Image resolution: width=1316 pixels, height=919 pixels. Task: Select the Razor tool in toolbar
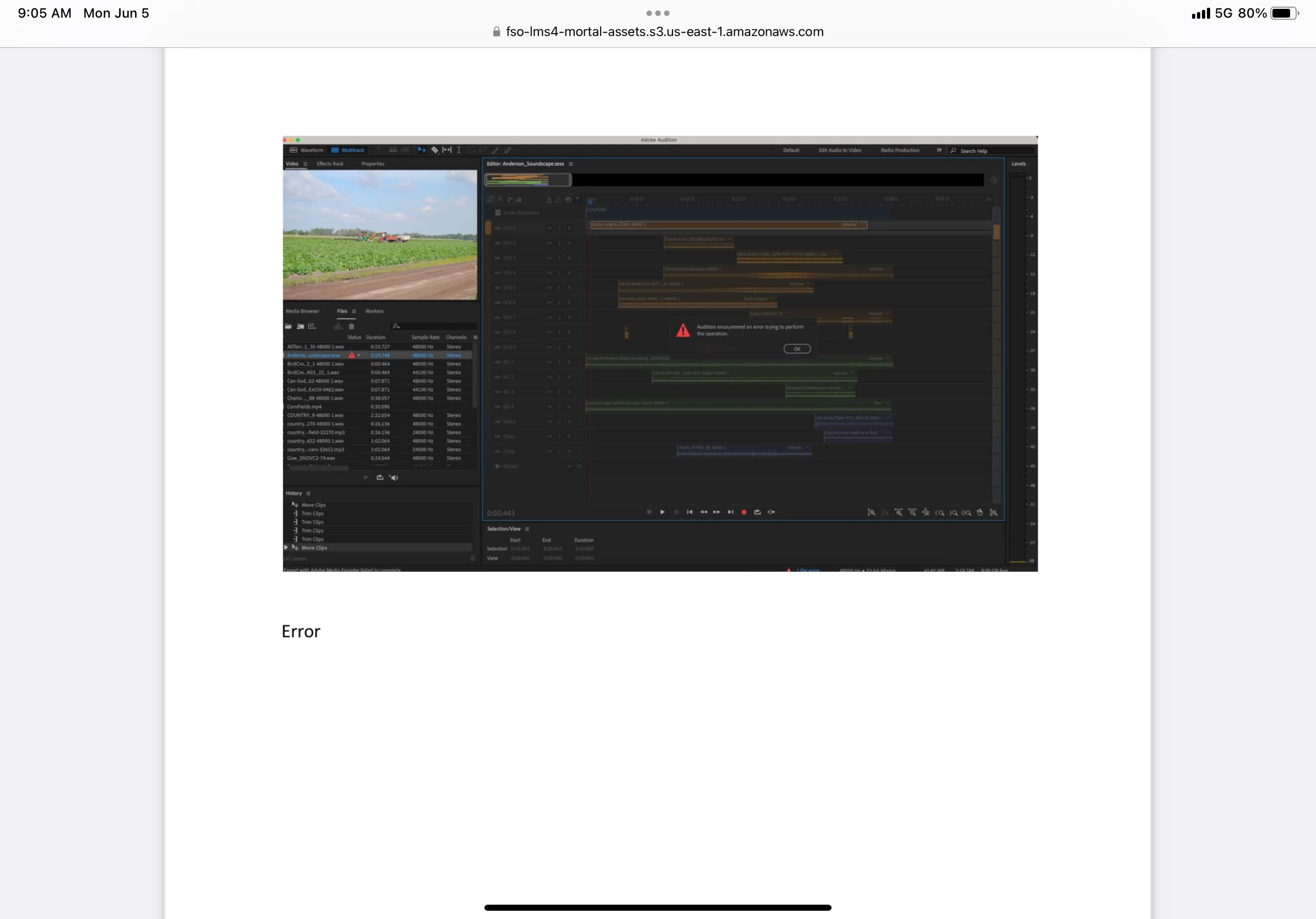click(434, 150)
